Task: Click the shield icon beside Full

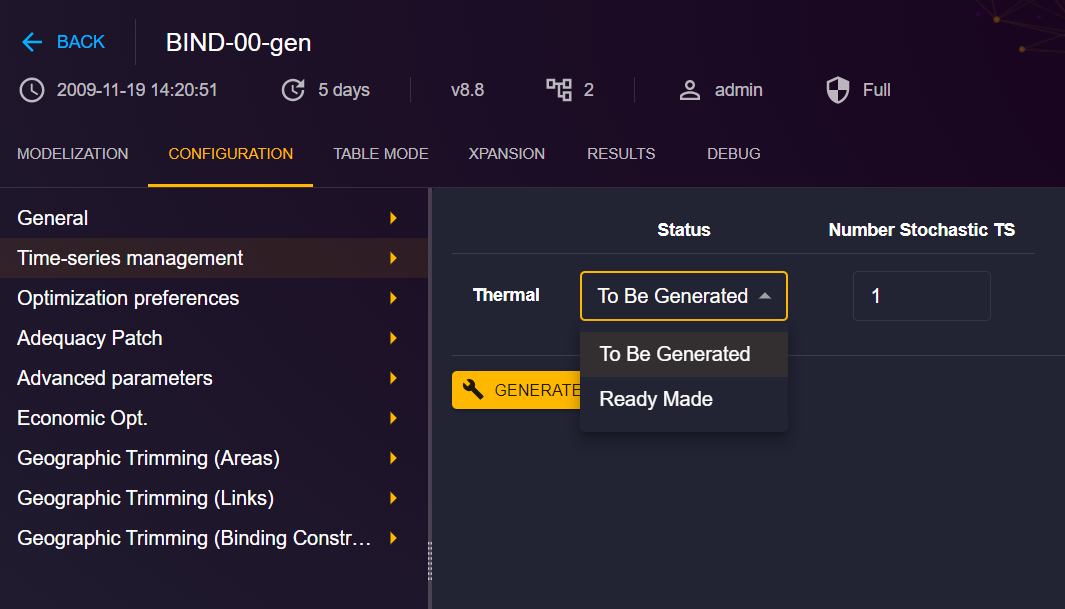Action: tap(837, 90)
